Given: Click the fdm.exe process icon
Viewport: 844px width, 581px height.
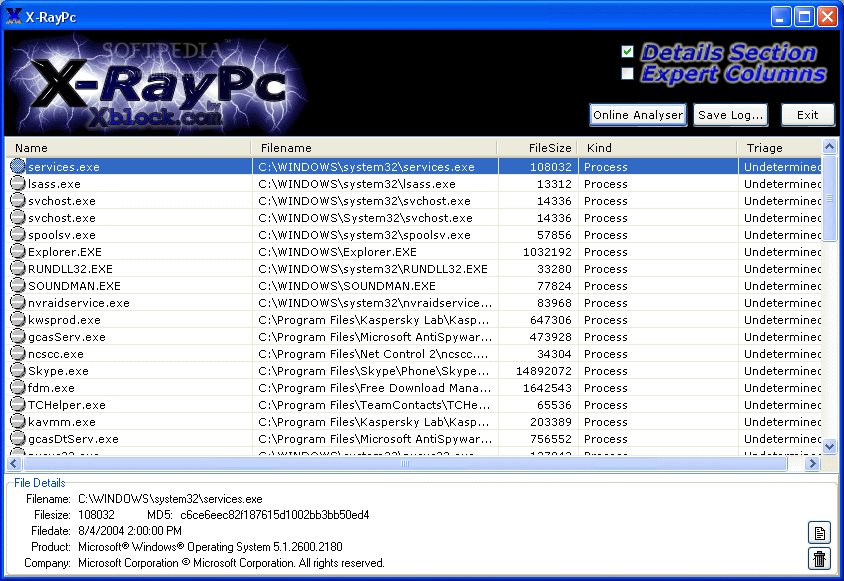Looking at the screenshot, I should [18, 388].
